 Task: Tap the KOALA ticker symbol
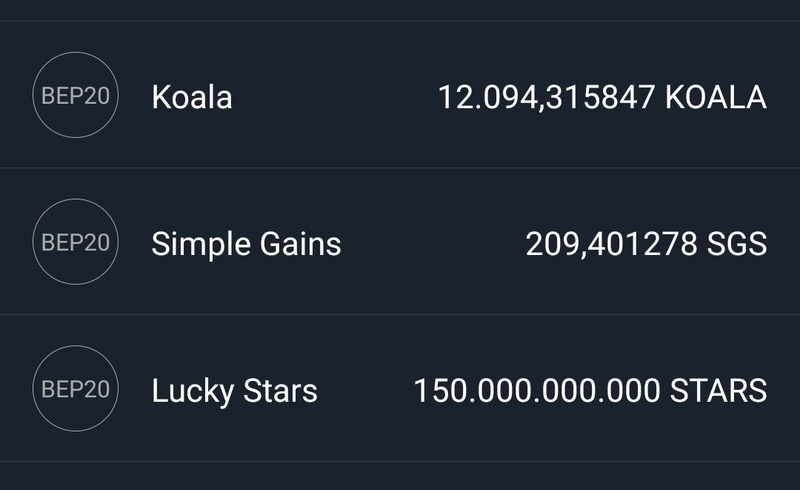(715, 97)
